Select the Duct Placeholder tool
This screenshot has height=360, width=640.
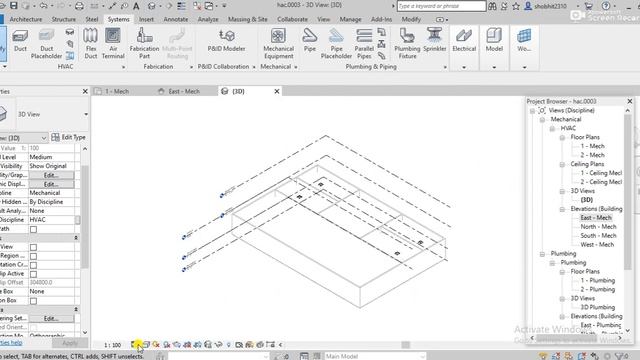[x=46, y=44]
